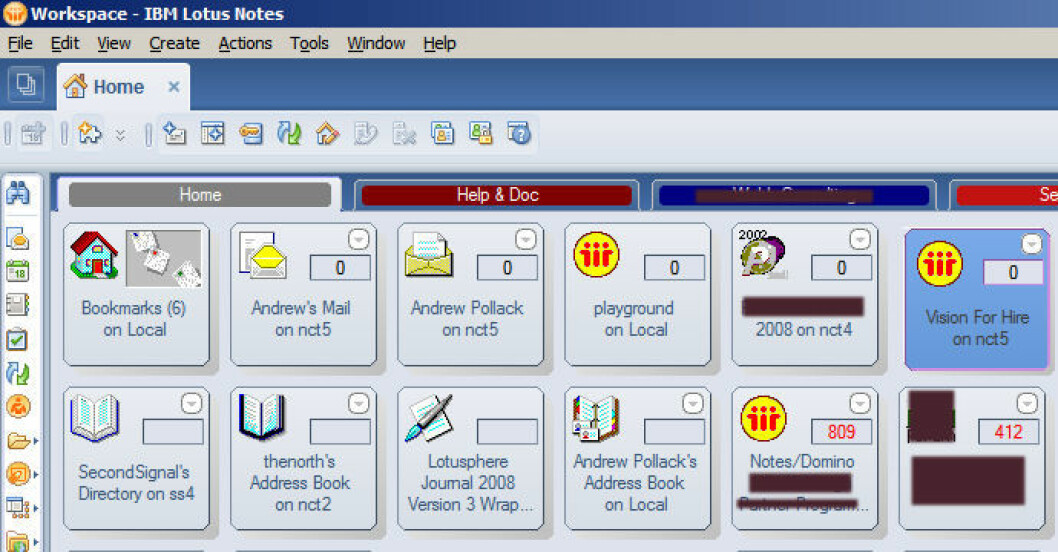Click the open book icon on SecondSignal's Directory tile
This screenshot has height=552, width=1058.
pyautogui.click(x=95, y=418)
